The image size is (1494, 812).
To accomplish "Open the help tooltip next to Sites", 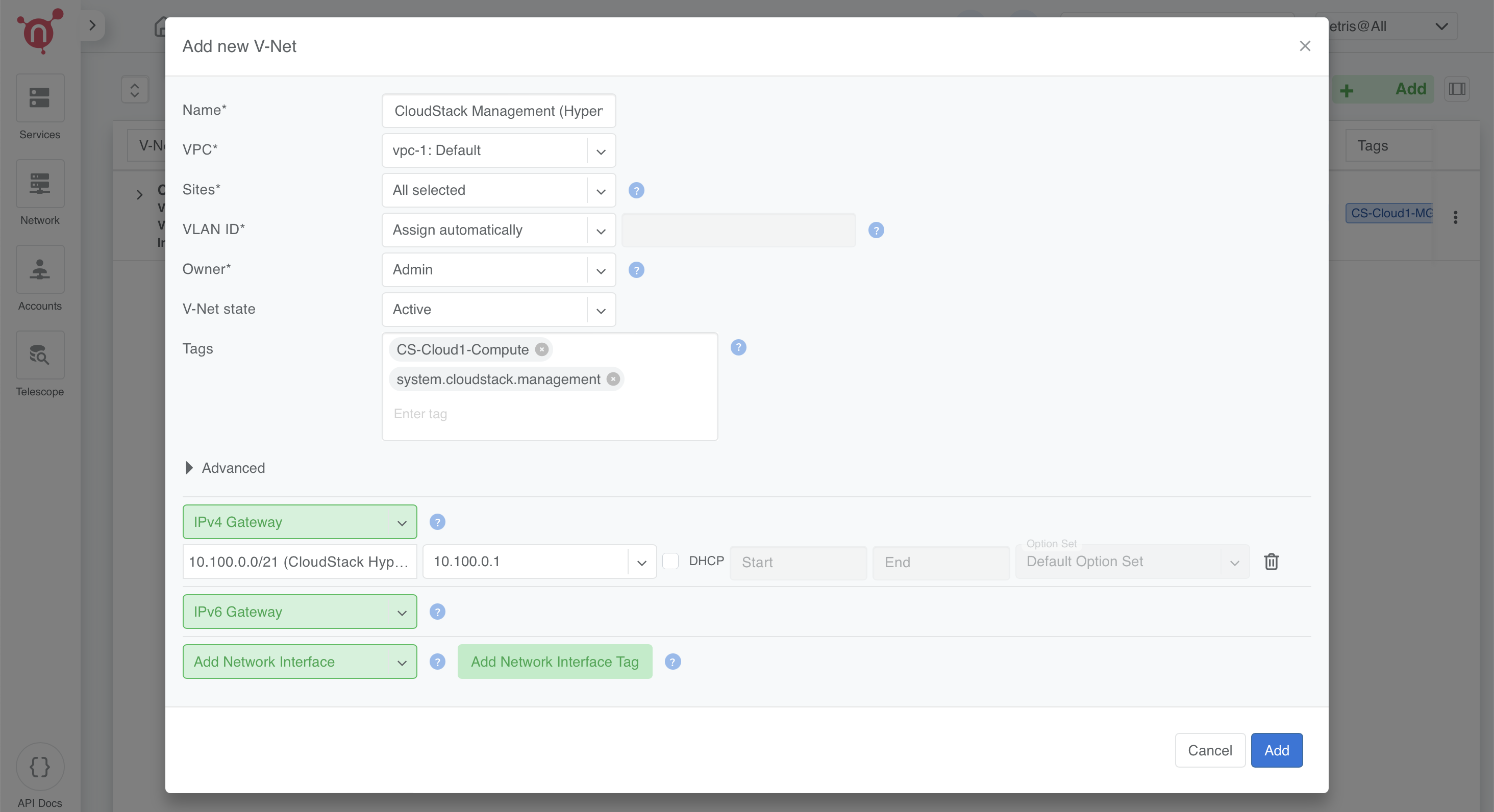I will [x=636, y=190].
